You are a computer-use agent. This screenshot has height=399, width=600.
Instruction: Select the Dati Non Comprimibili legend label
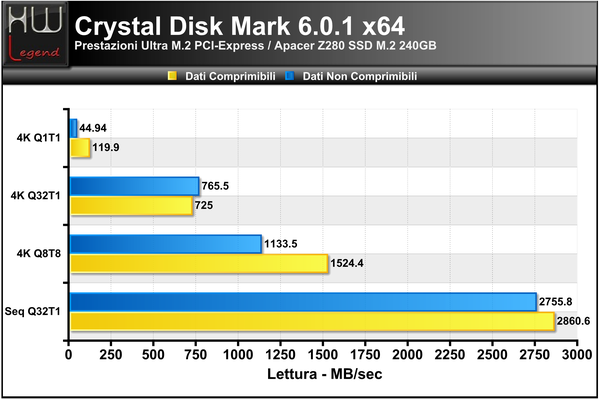(x=360, y=76)
